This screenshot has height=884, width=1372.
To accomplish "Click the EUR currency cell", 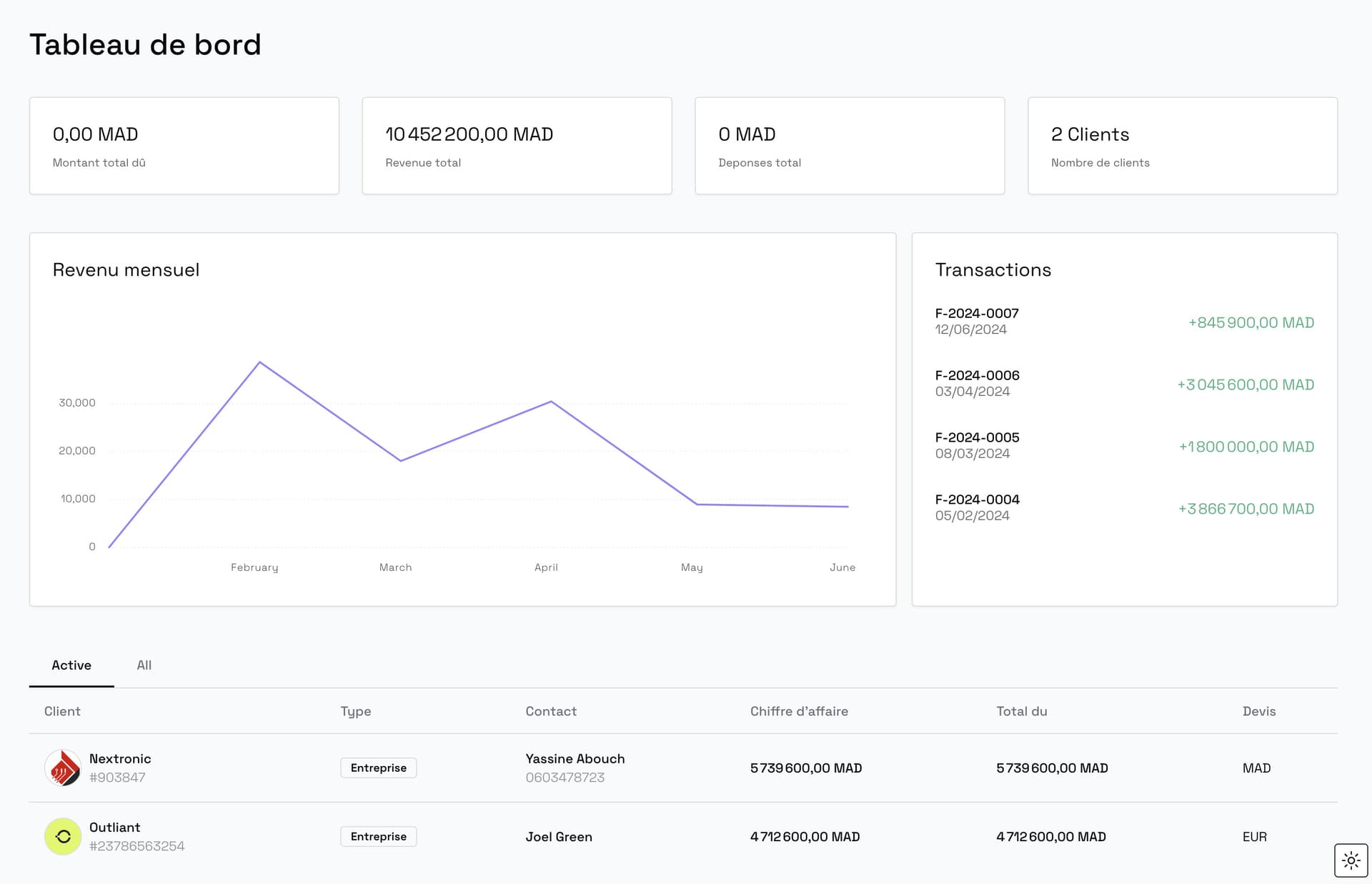I will [x=1255, y=837].
